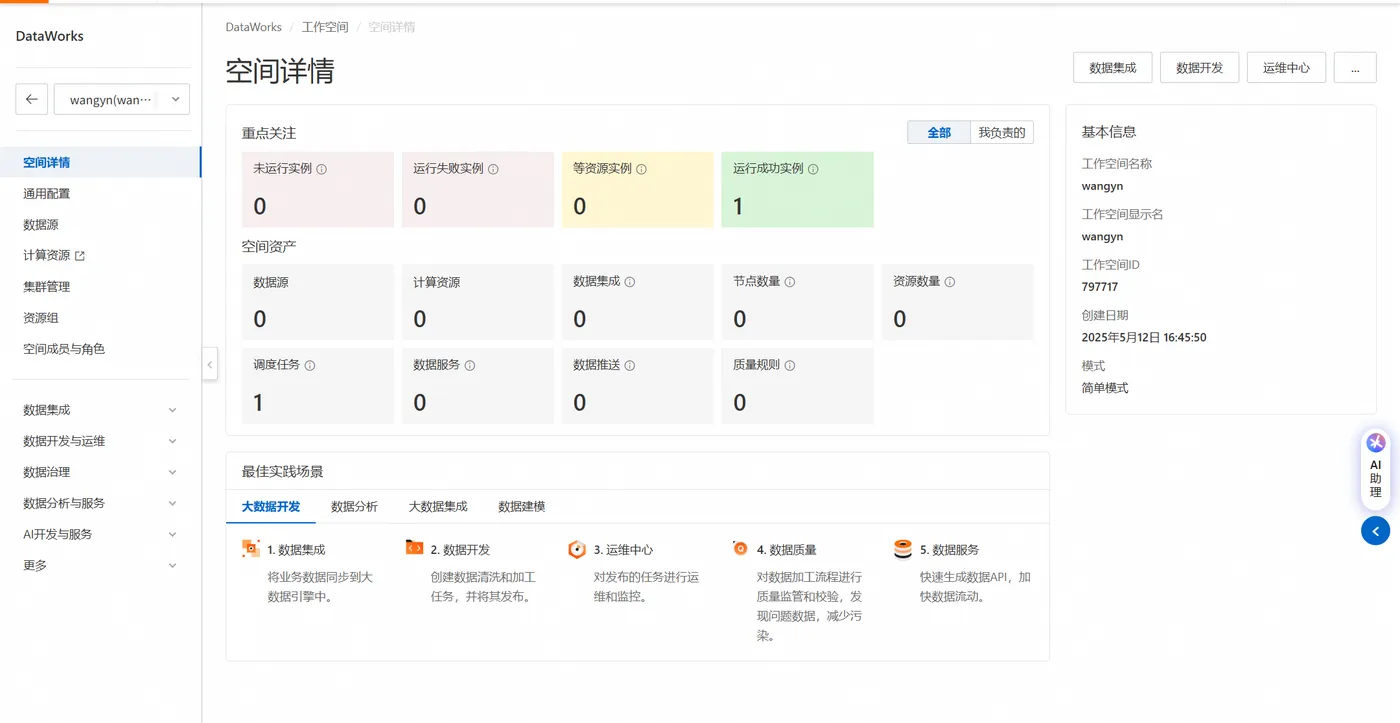Switch to the 数据建模 tab
The image size is (1400, 723).
coord(522,506)
